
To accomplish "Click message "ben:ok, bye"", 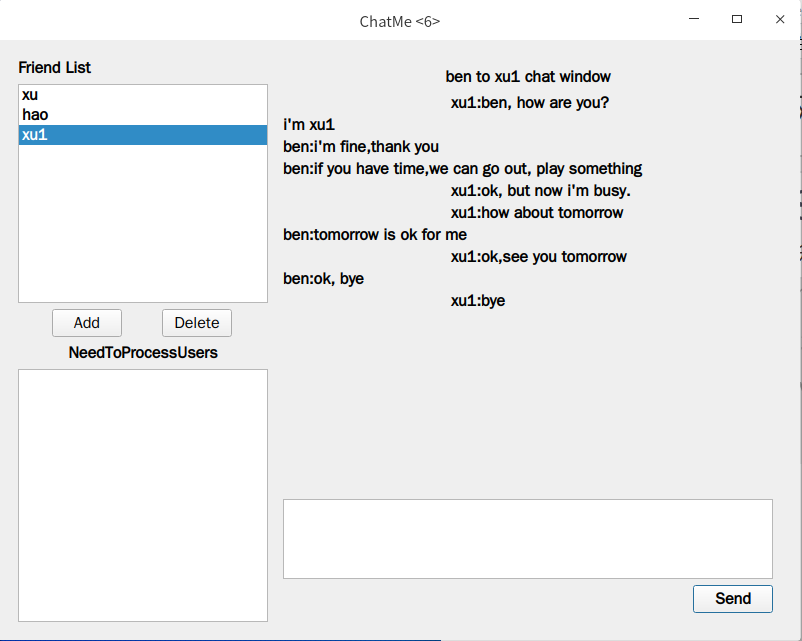I will pyautogui.click(x=324, y=279).
